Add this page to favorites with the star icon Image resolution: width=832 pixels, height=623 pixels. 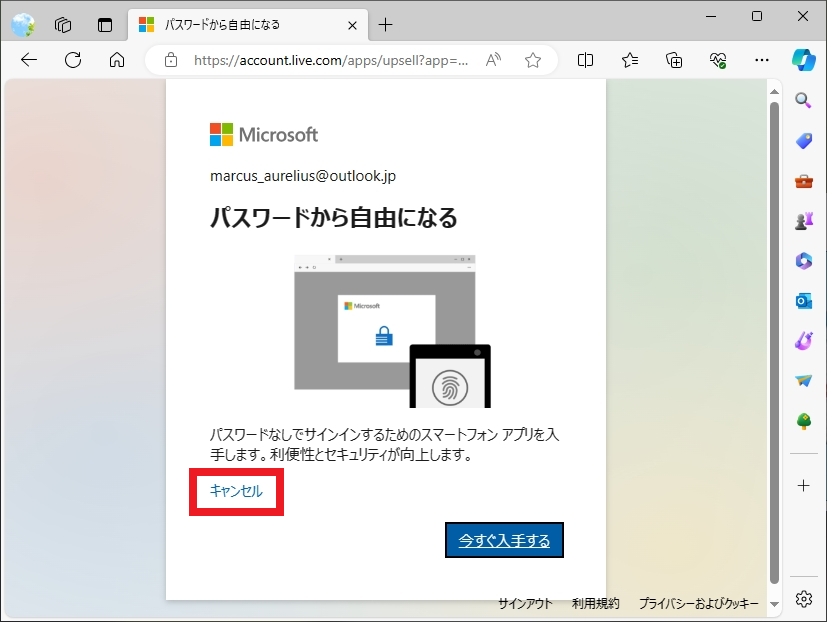tap(533, 60)
